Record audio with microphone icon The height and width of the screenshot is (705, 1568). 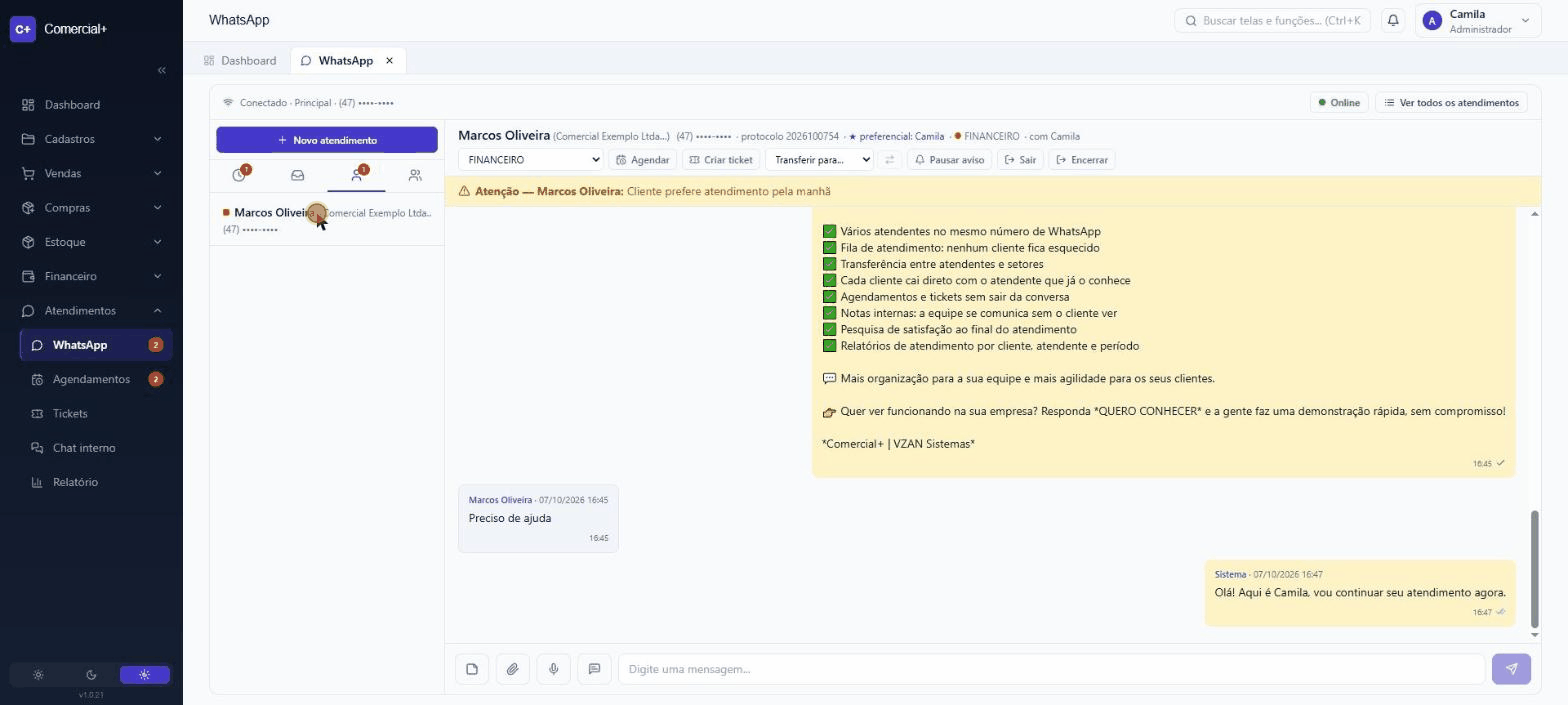click(553, 669)
